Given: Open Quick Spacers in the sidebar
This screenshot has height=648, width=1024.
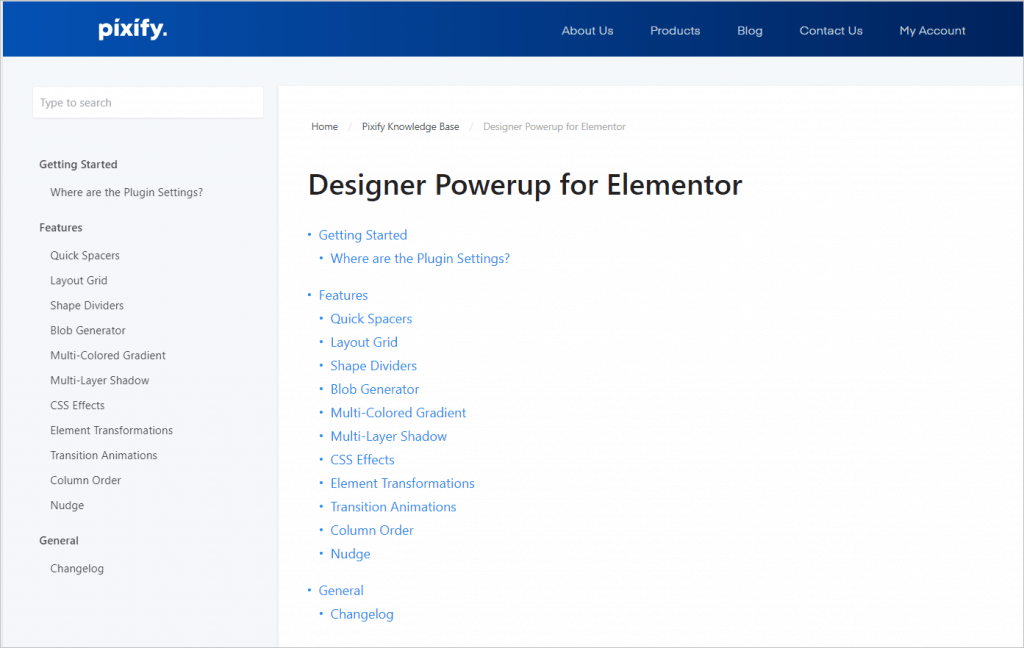Looking at the screenshot, I should (x=85, y=255).
